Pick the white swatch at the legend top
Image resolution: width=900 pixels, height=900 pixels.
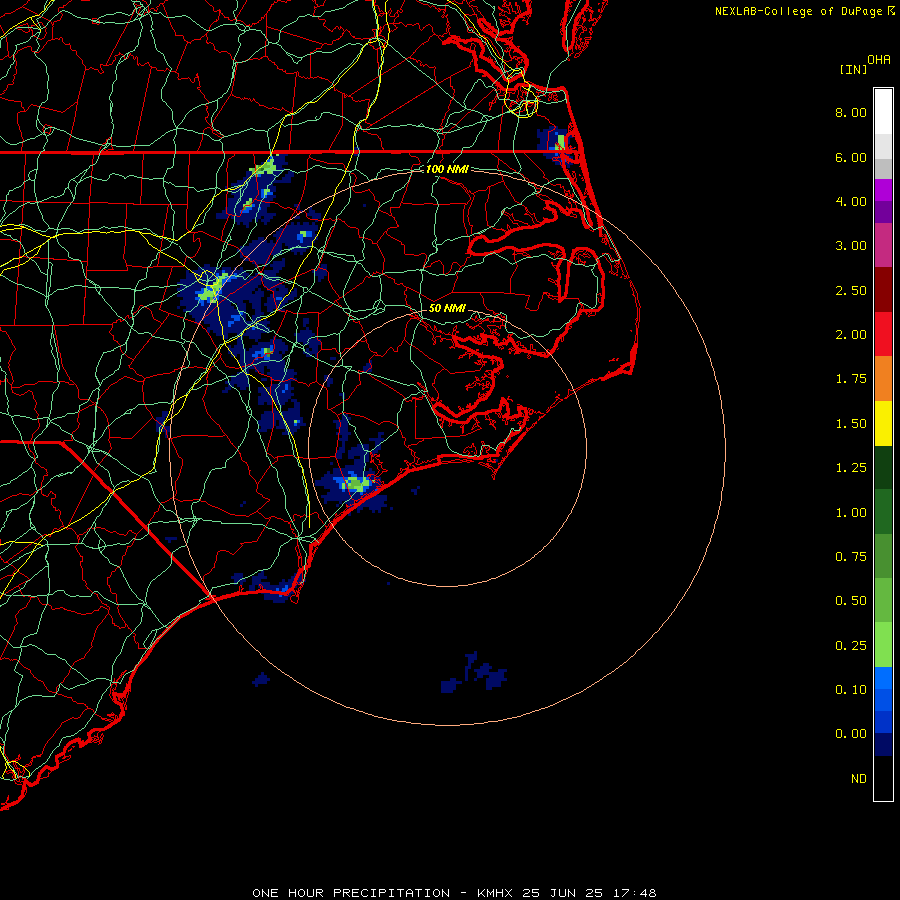click(x=883, y=111)
